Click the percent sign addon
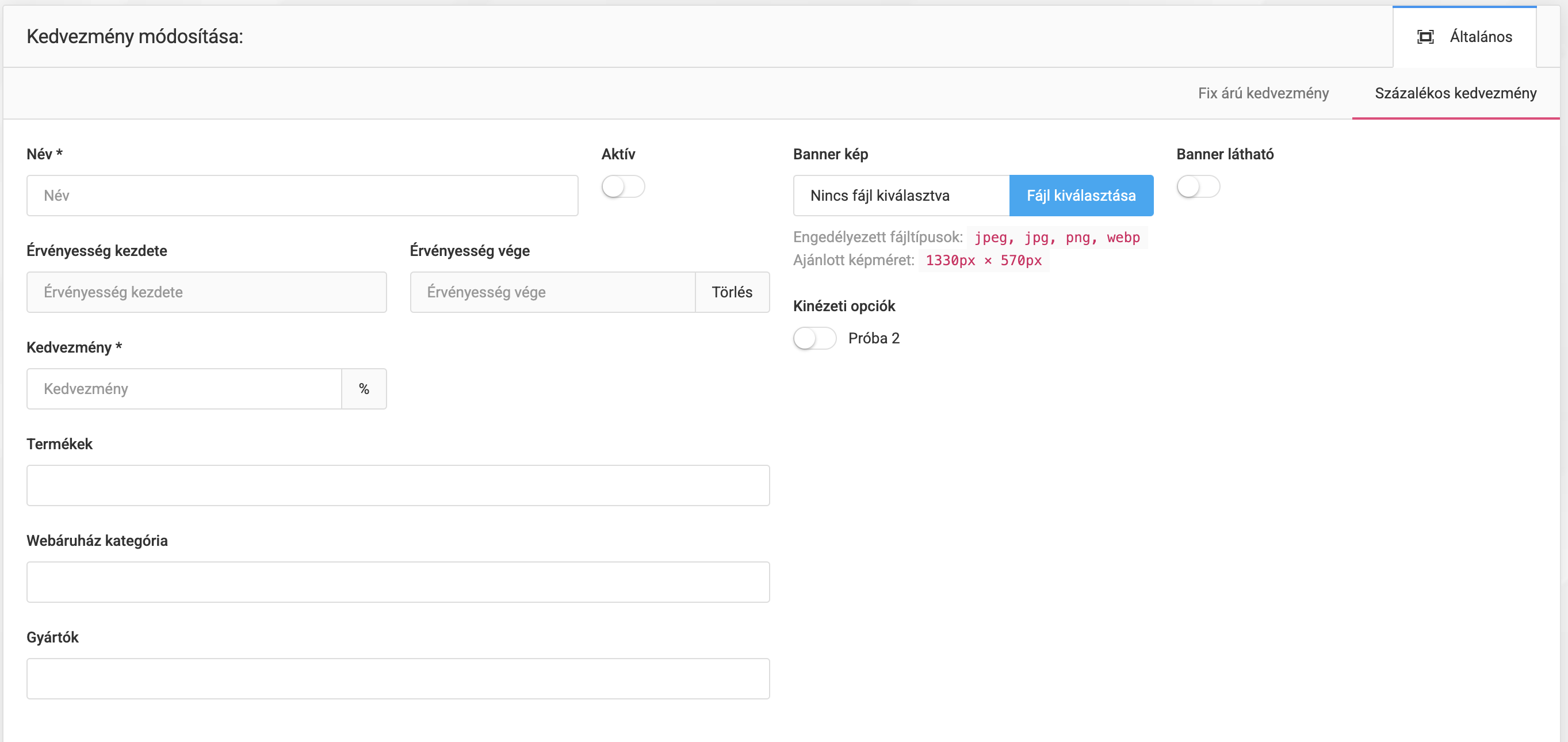Screen dimensions: 1568x742 click(x=364, y=389)
